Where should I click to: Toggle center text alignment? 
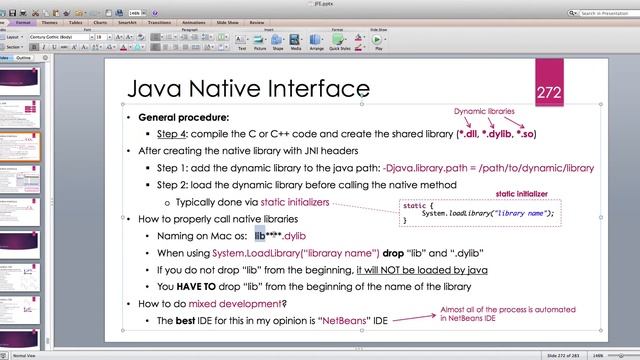click(165, 47)
